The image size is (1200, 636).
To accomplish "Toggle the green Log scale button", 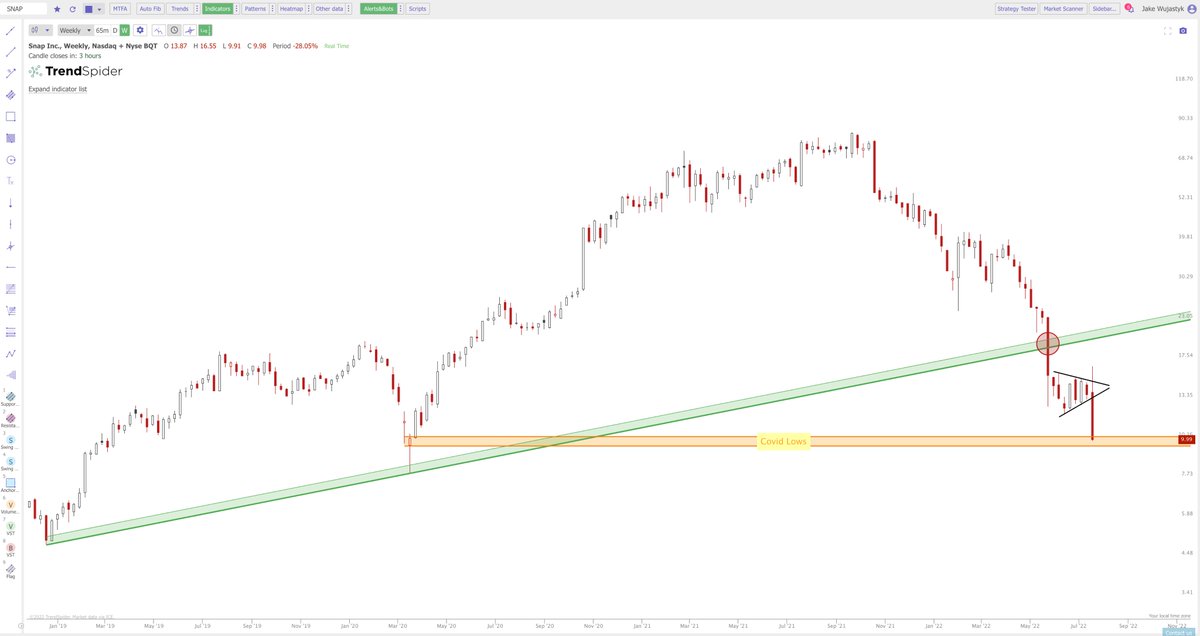I will click(x=205, y=30).
